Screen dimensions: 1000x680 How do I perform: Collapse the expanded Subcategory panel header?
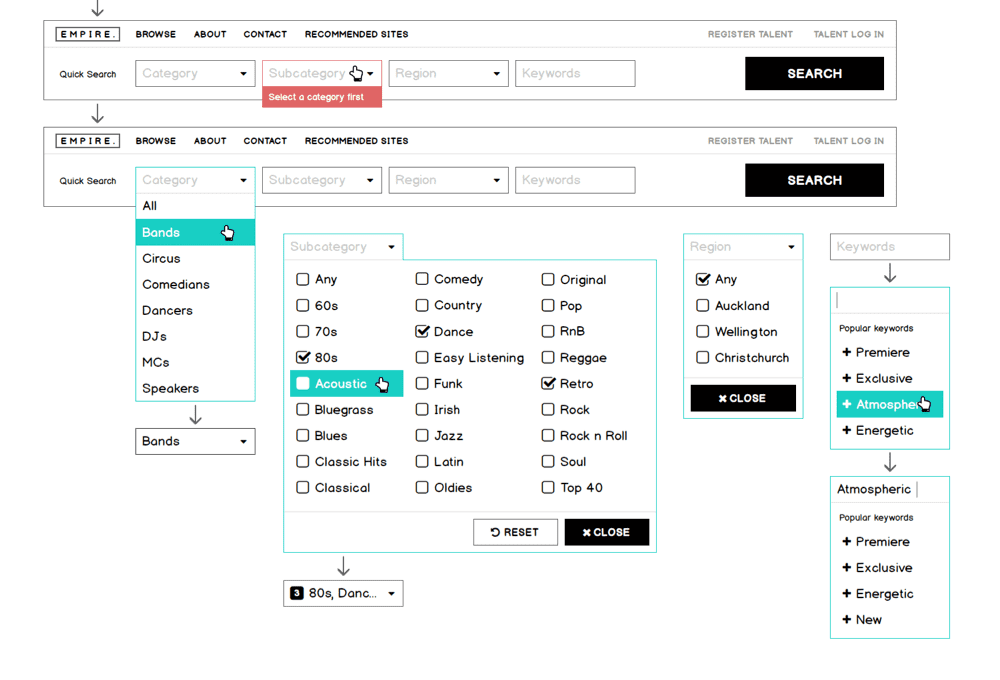[x=343, y=247]
